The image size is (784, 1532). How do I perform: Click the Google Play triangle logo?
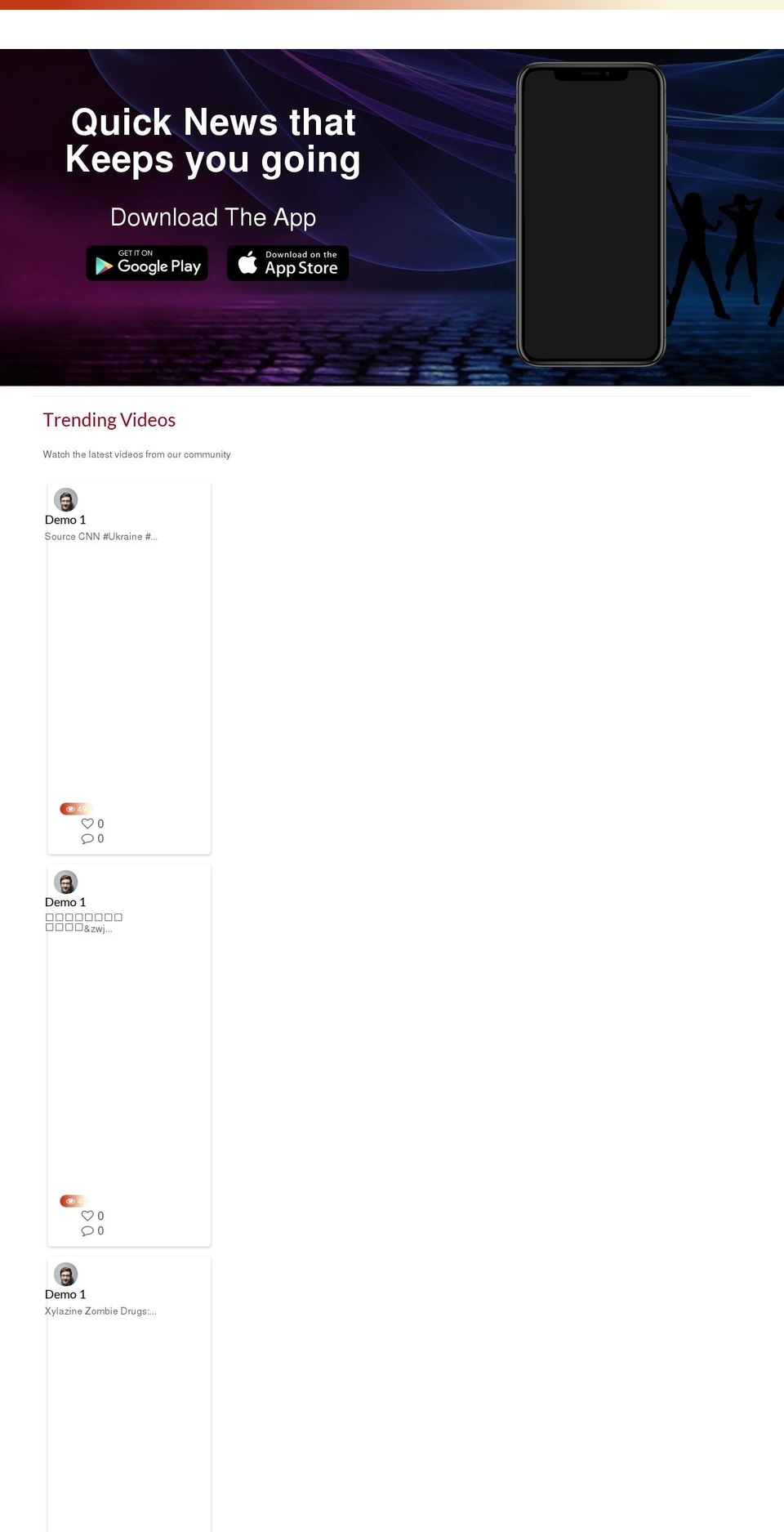pyautogui.click(x=104, y=266)
